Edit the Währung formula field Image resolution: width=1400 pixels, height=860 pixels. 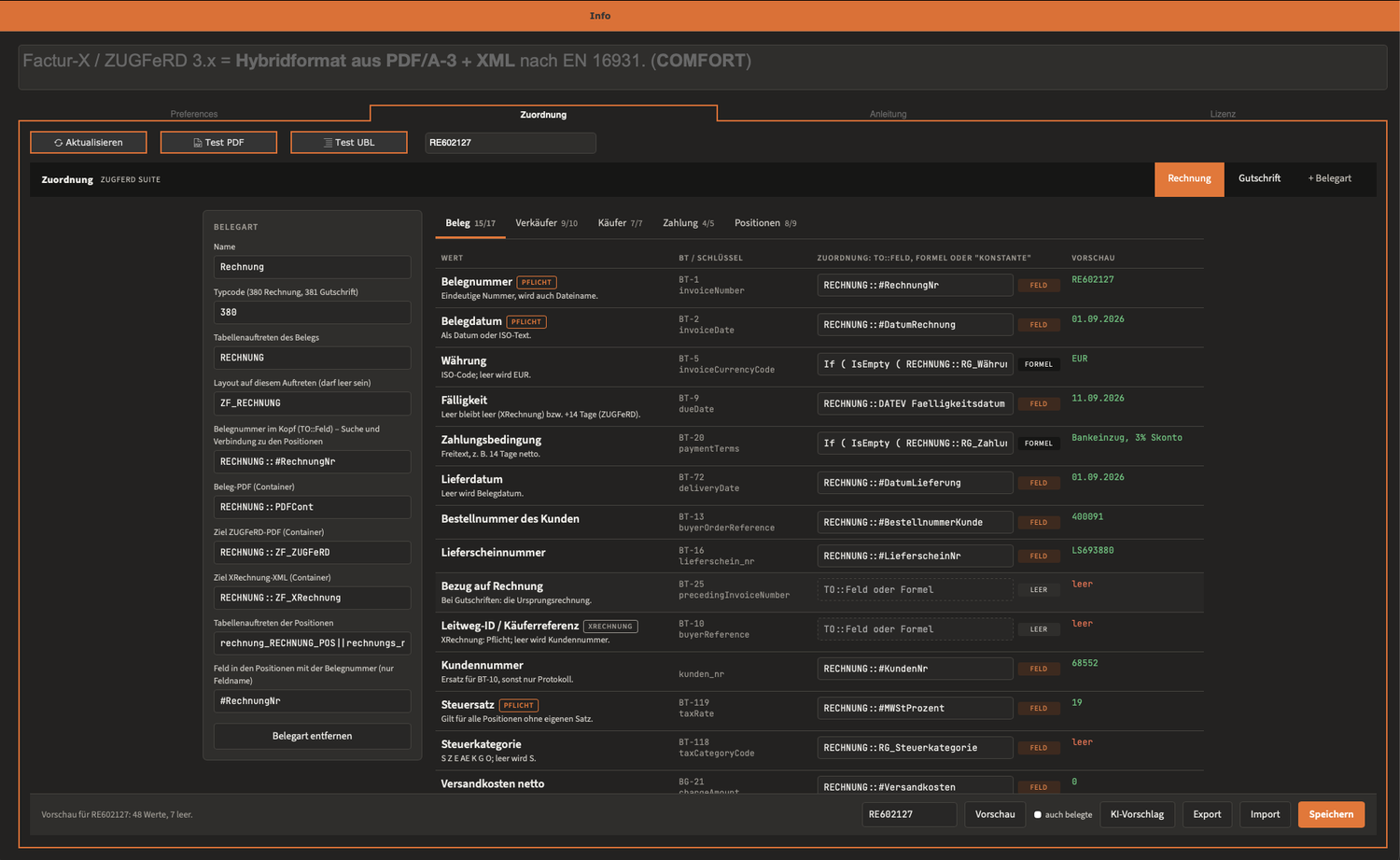(x=915, y=364)
